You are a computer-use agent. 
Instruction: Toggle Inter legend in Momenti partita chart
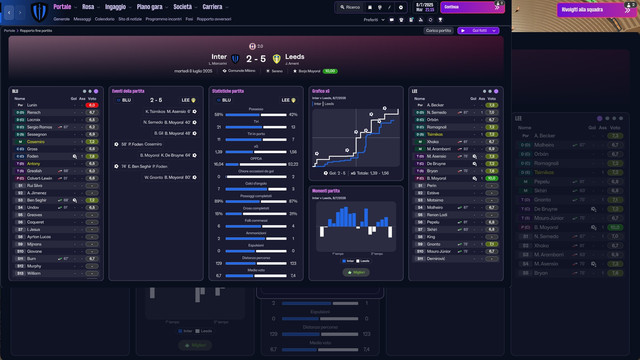tap(348, 261)
